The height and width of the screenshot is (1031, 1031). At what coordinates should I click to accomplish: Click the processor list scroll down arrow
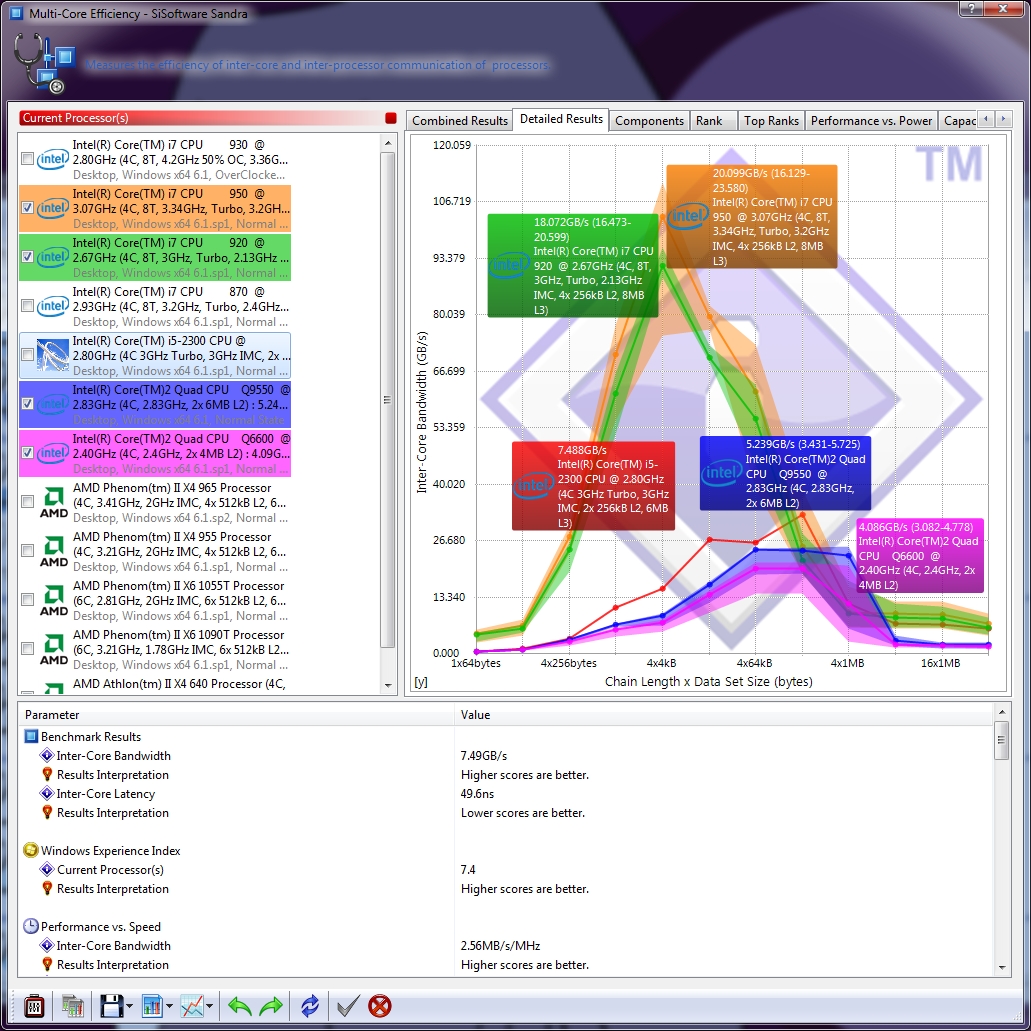click(388, 685)
